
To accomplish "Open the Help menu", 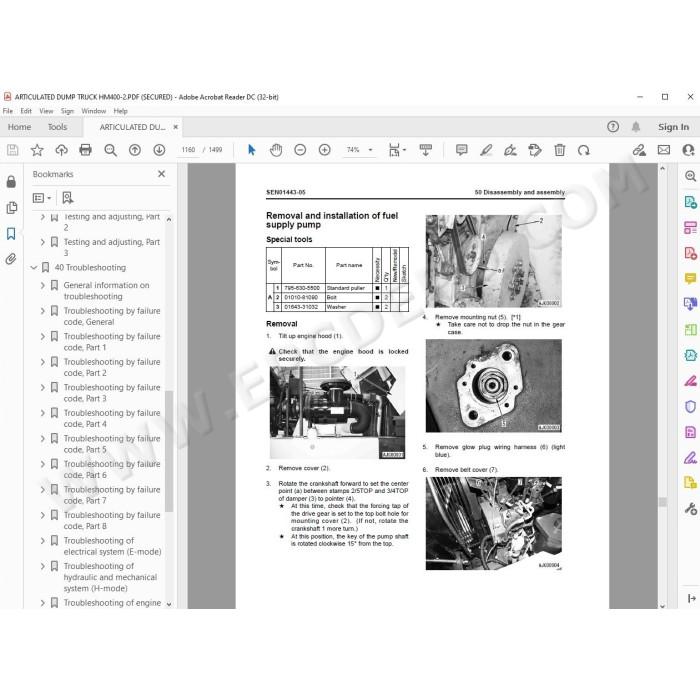I will tap(121, 111).
